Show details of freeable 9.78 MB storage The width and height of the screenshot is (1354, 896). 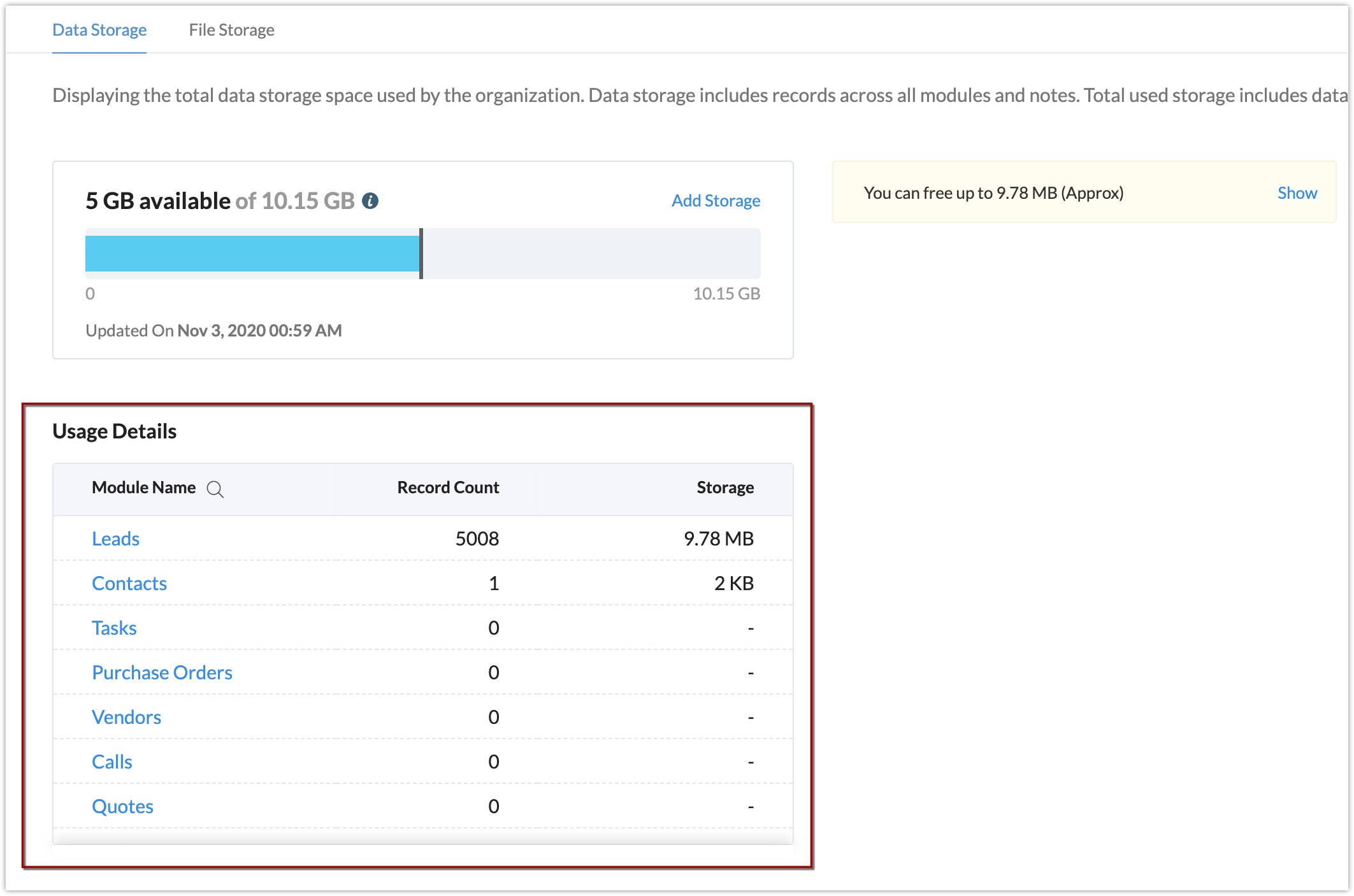click(1297, 192)
